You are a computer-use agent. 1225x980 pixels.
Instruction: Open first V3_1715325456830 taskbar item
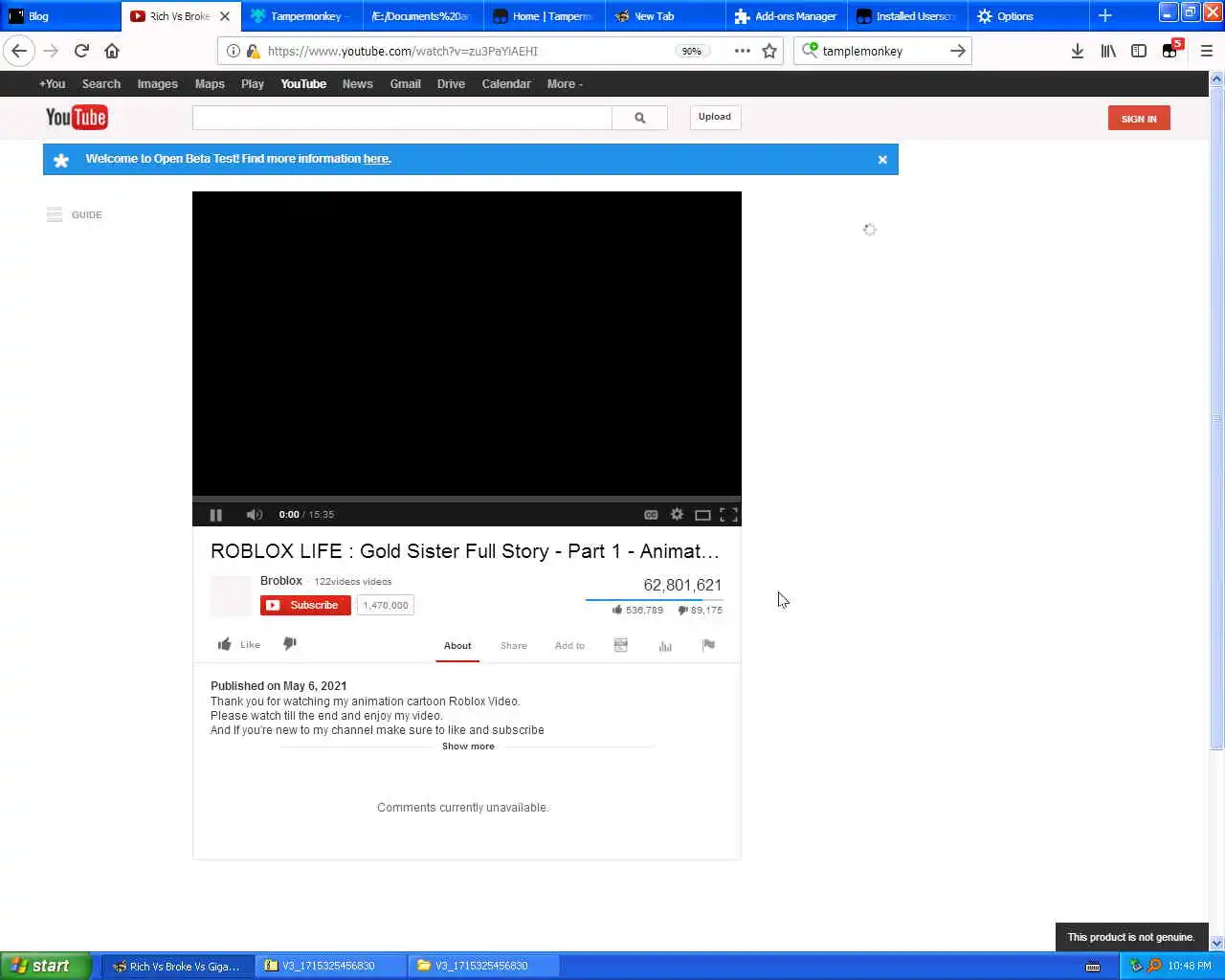coord(330,966)
